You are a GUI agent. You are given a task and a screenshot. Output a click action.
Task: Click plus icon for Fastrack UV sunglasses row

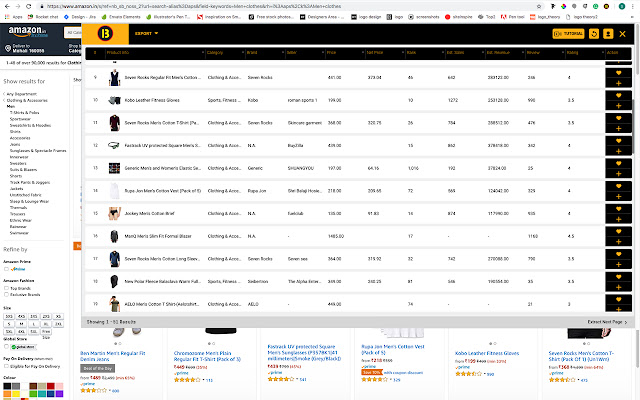click(x=618, y=151)
